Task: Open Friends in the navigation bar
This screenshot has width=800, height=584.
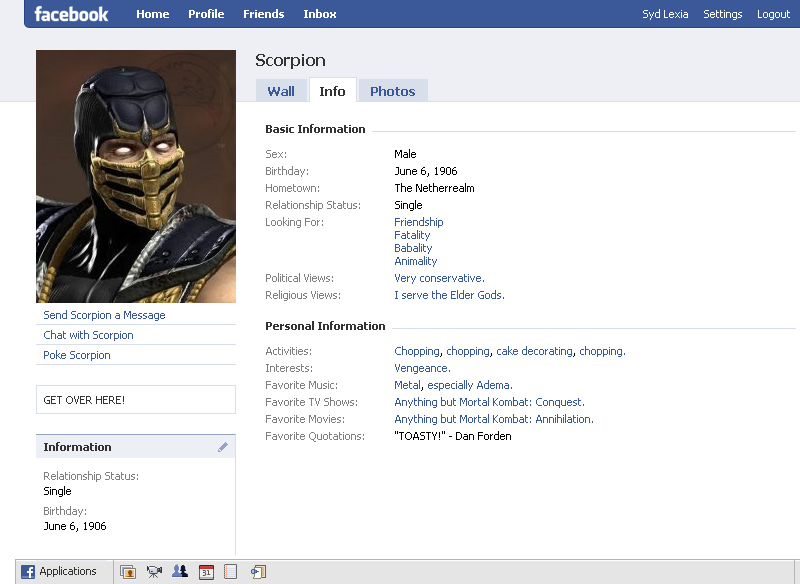Action: pyautogui.click(x=263, y=14)
